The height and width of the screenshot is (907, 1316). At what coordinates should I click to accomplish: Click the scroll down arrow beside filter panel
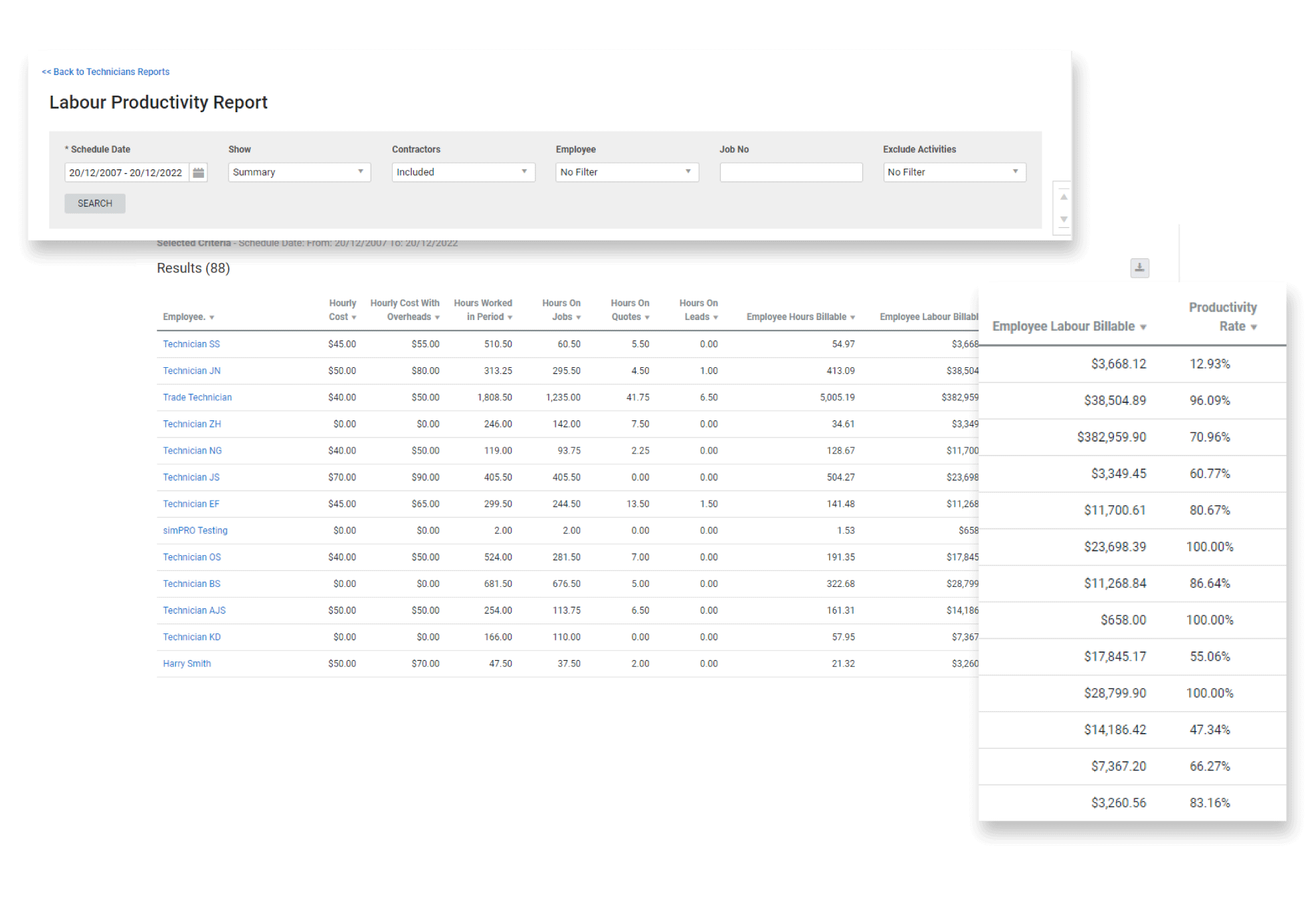click(x=1064, y=219)
